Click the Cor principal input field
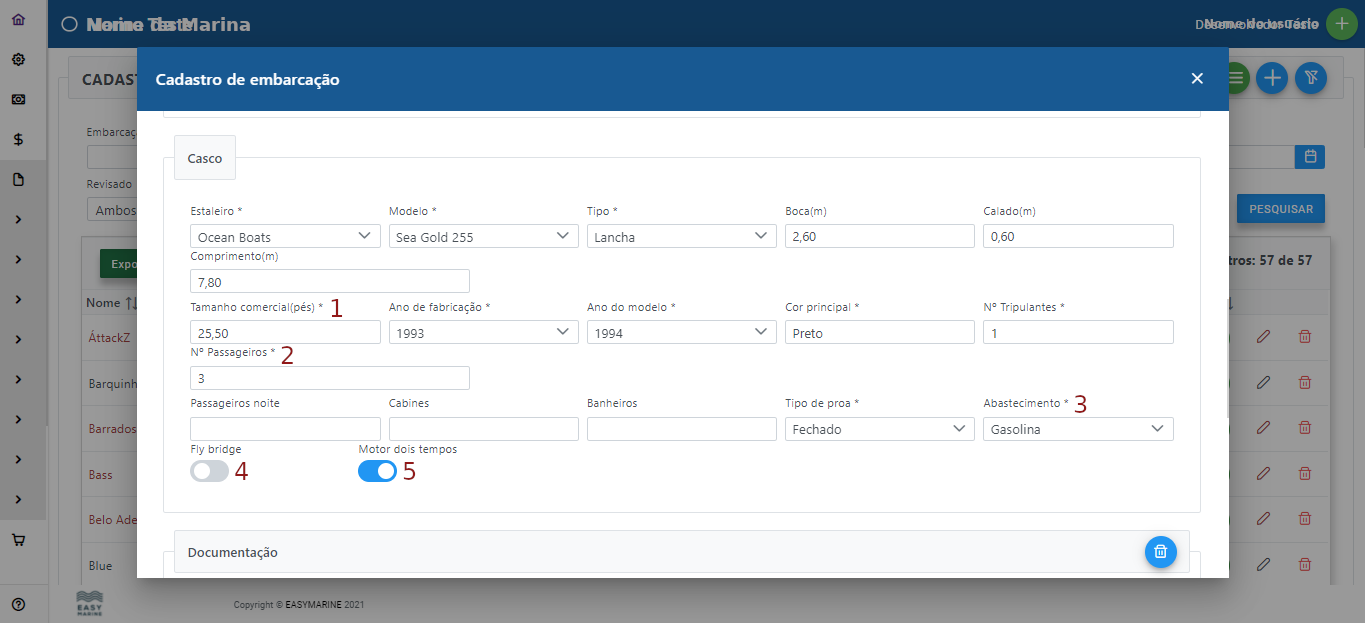This screenshot has height=623, width=1365. pyautogui.click(x=879, y=333)
